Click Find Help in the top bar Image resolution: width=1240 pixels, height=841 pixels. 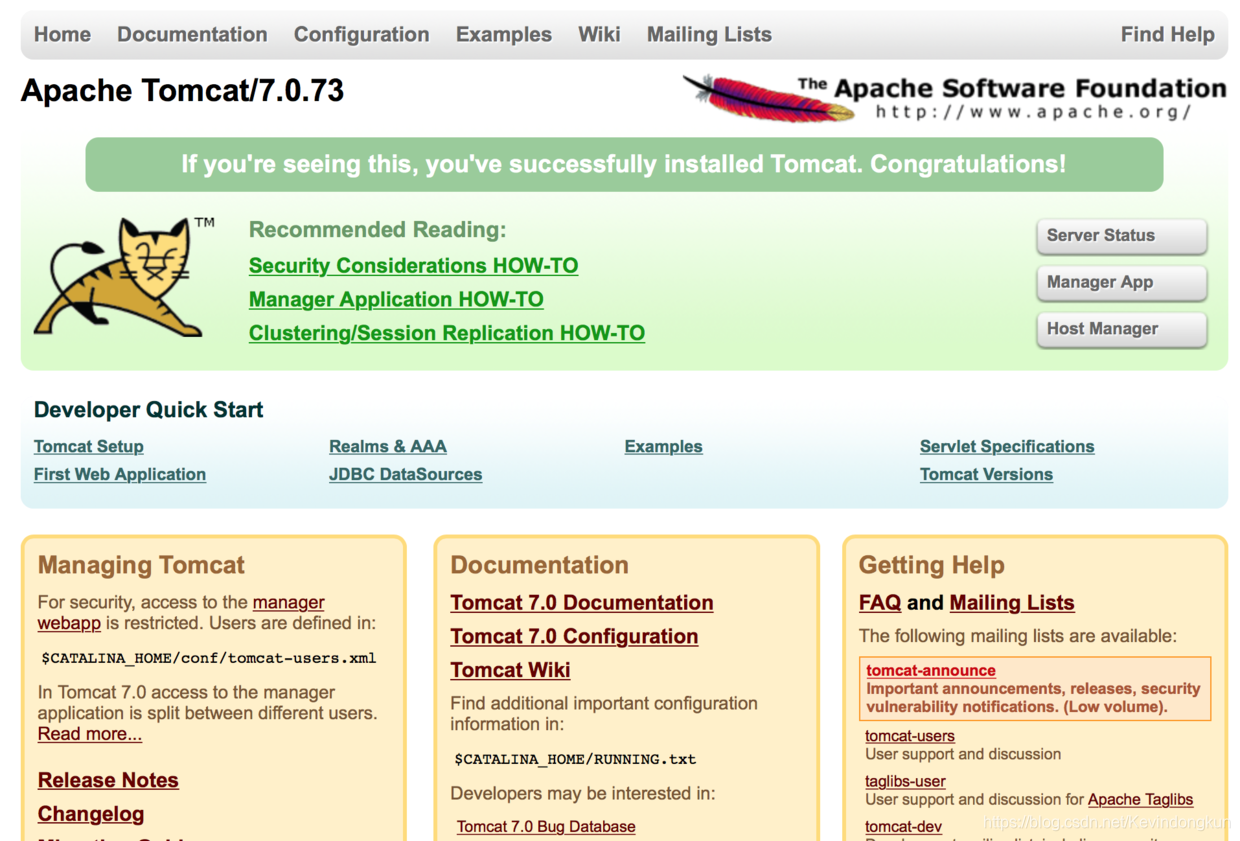click(x=1167, y=34)
